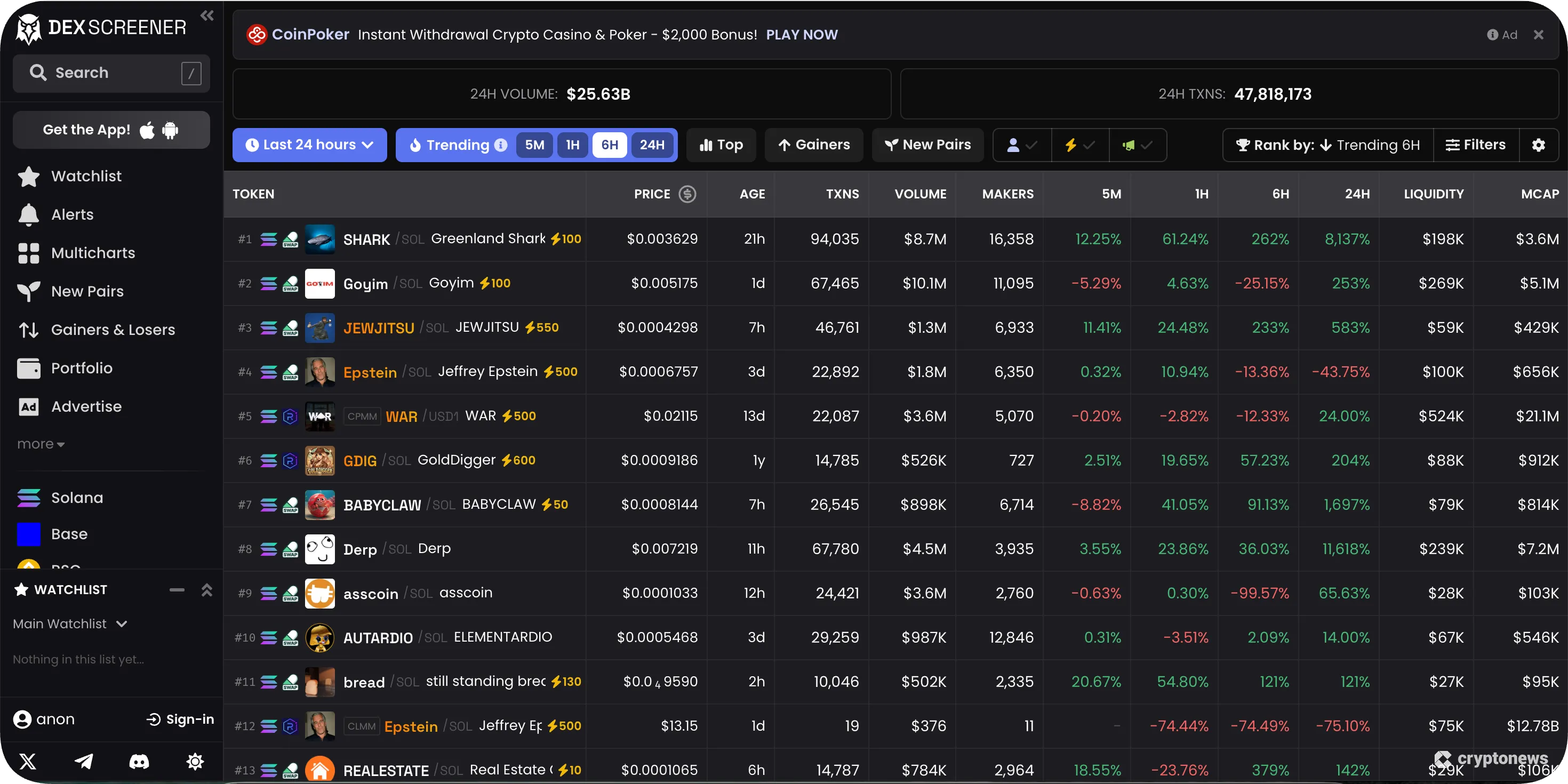The height and width of the screenshot is (784, 1568).
Task: Open the Last 24 hours dropdown
Action: (x=309, y=145)
